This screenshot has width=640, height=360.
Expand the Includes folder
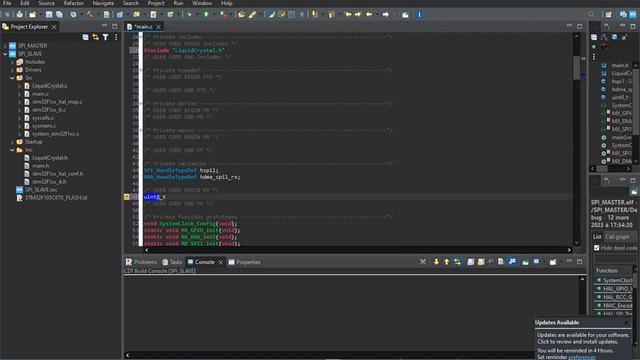(12, 62)
